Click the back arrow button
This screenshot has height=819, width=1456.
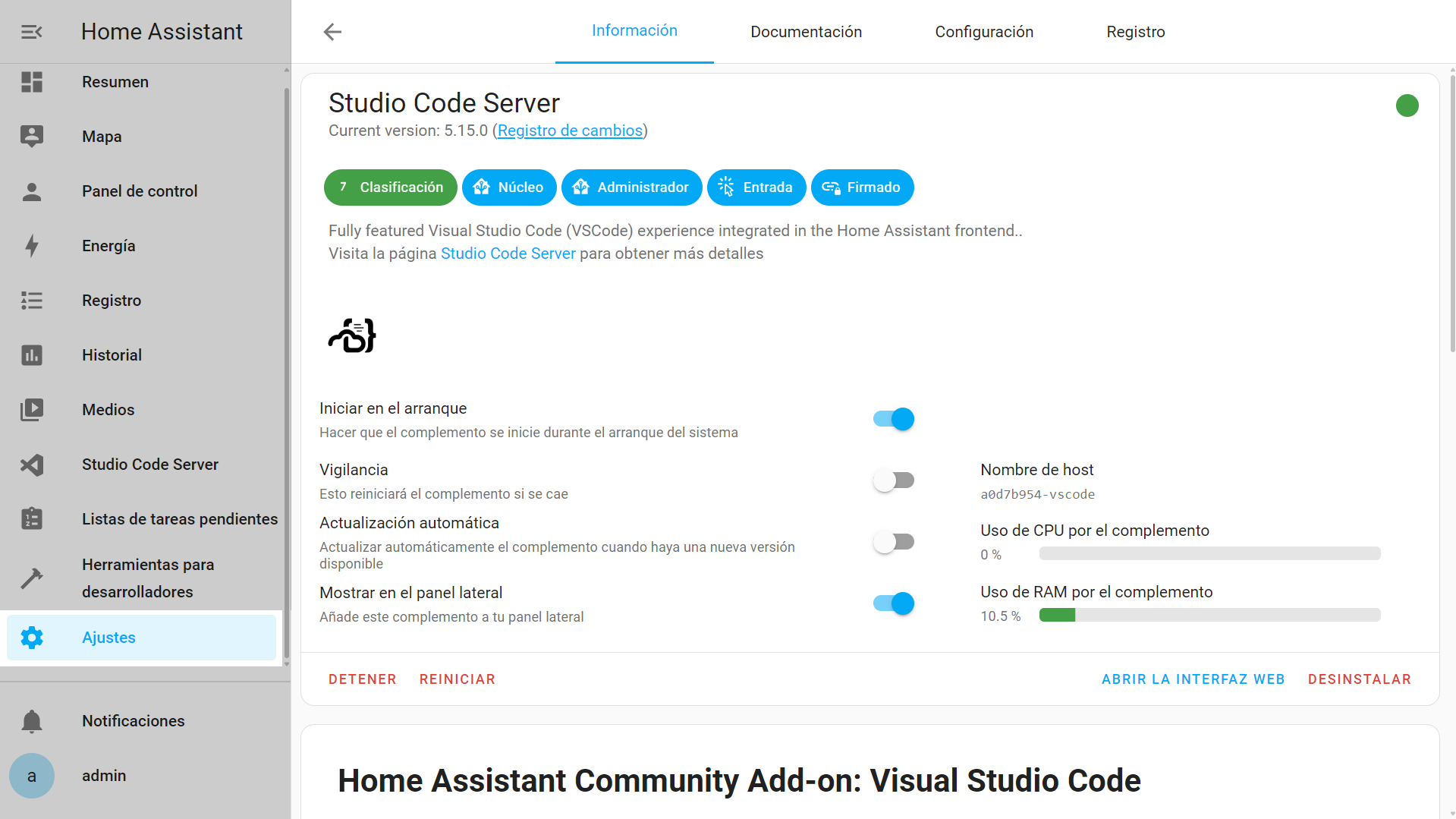point(332,32)
